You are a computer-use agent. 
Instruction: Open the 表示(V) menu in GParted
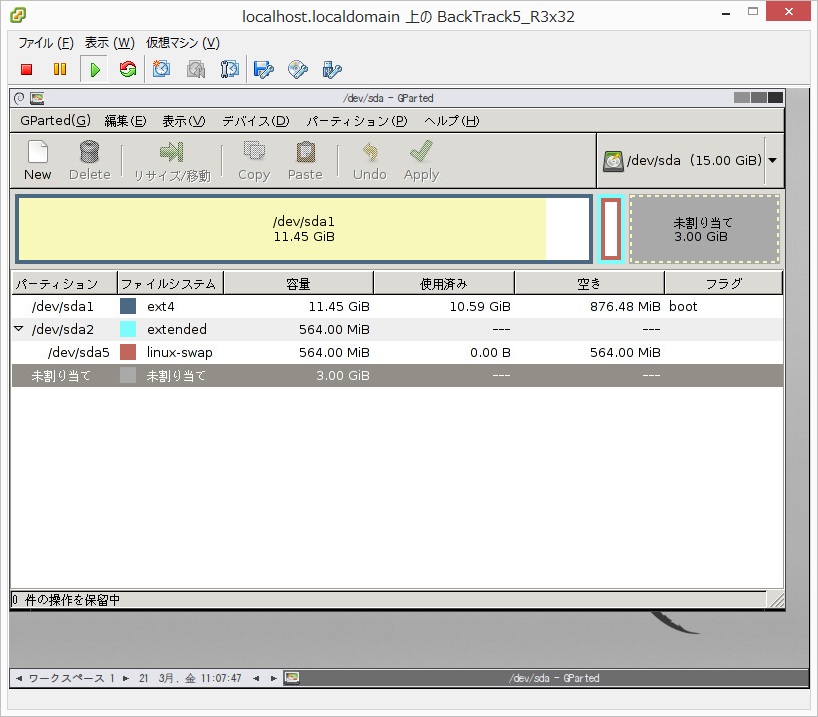(x=184, y=121)
